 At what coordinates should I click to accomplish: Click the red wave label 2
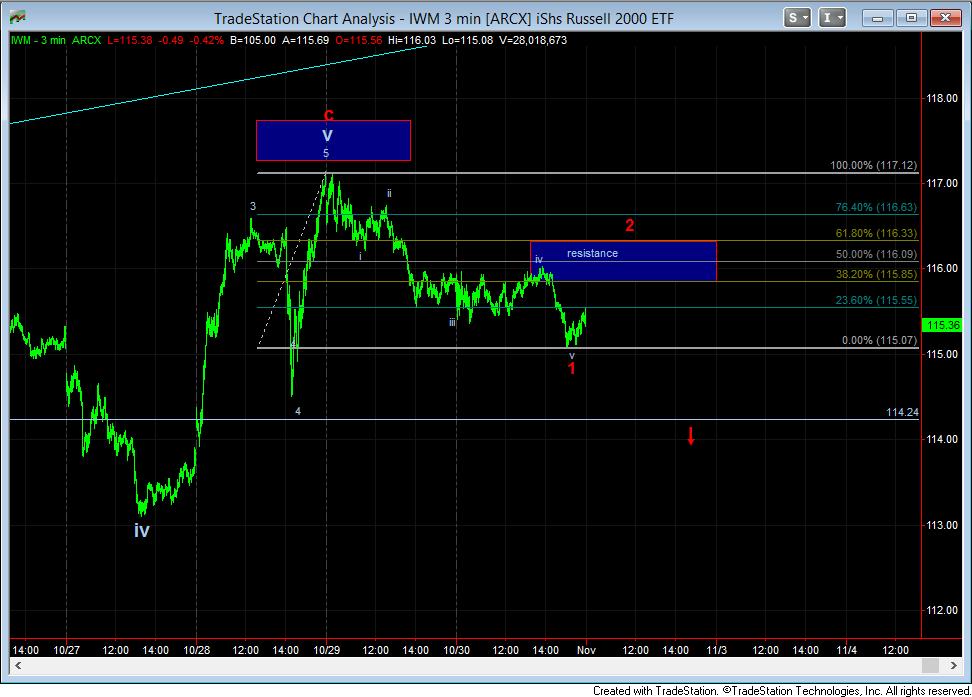pos(629,226)
